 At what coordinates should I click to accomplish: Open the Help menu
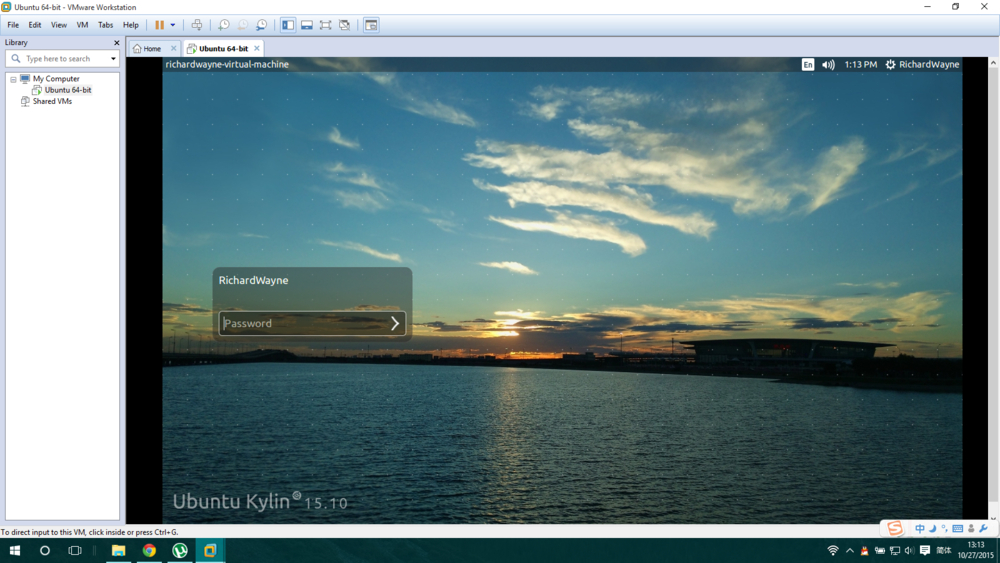(131, 25)
